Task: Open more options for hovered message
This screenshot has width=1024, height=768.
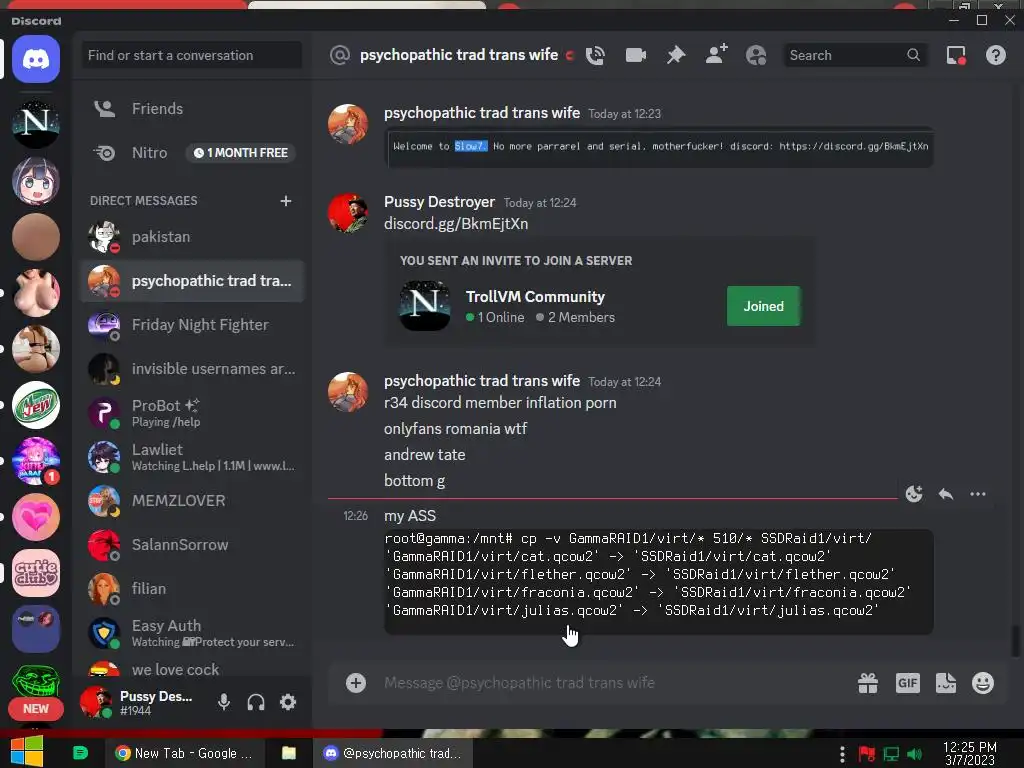Action: click(x=978, y=494)
